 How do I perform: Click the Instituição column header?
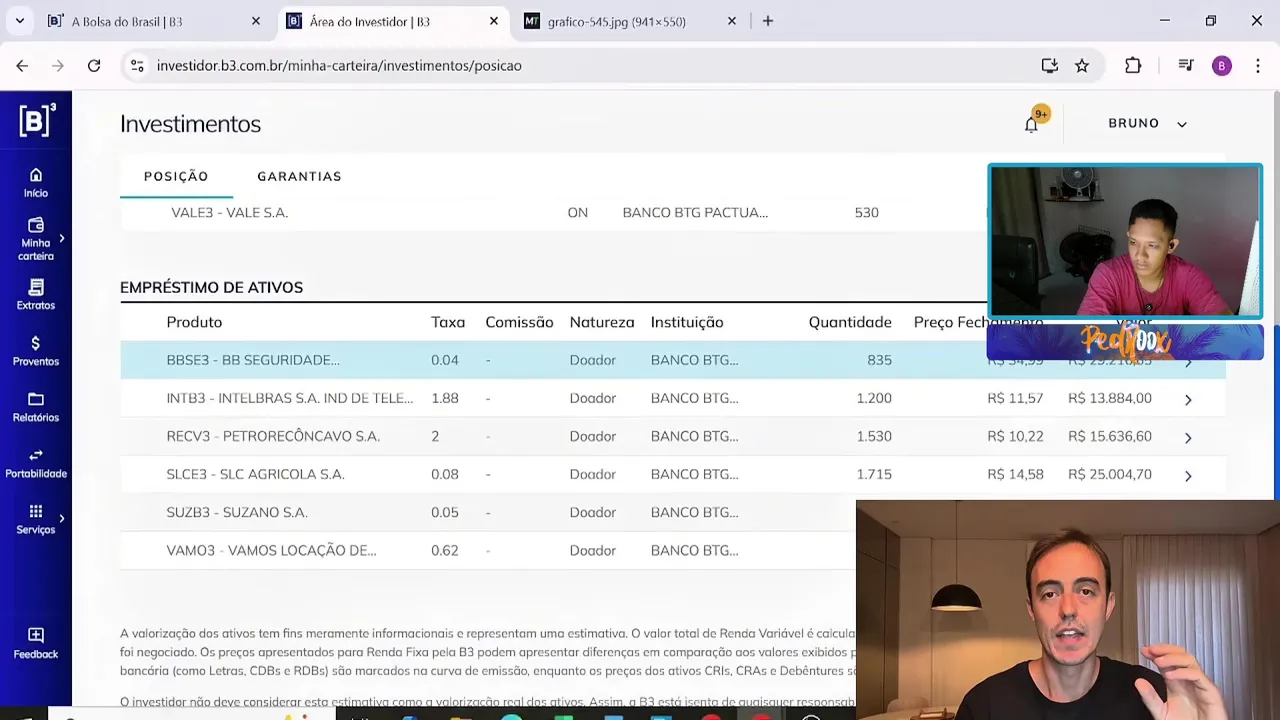point(687,322)
